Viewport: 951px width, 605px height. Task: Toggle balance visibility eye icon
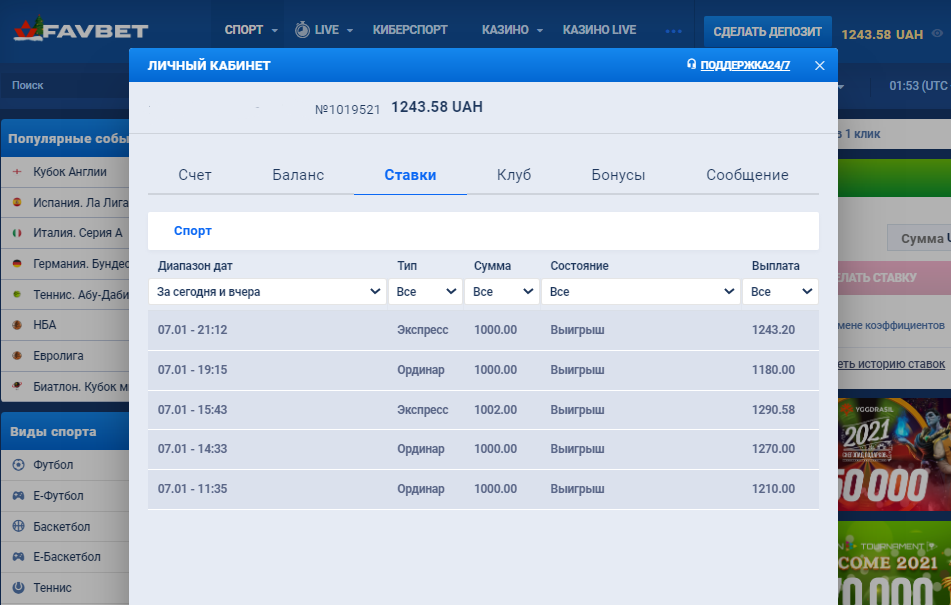point(937,34)
